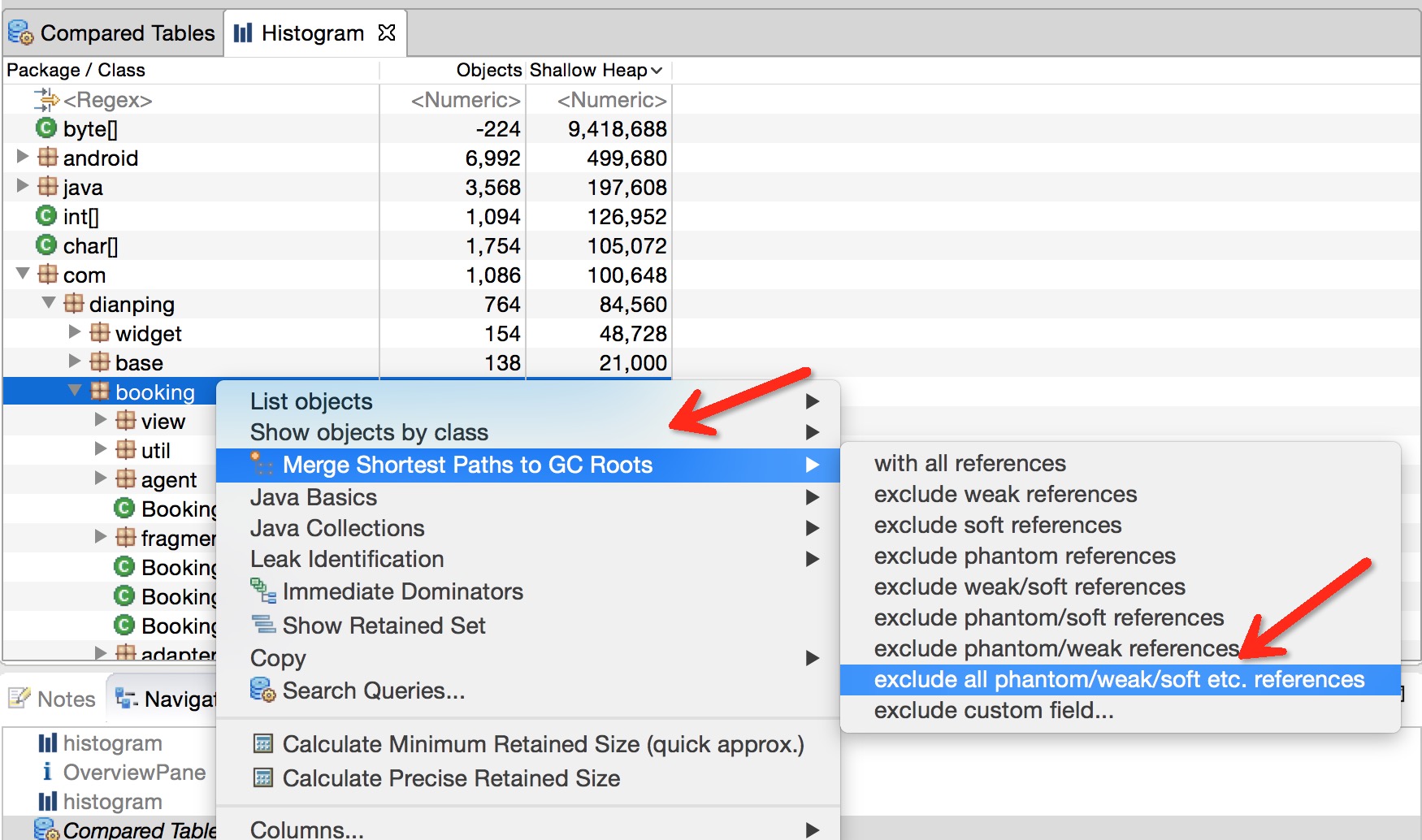This screenshot has height=840, width=1422.
Task: Click the Immediate Dominators icon
Action: [263, 591]
